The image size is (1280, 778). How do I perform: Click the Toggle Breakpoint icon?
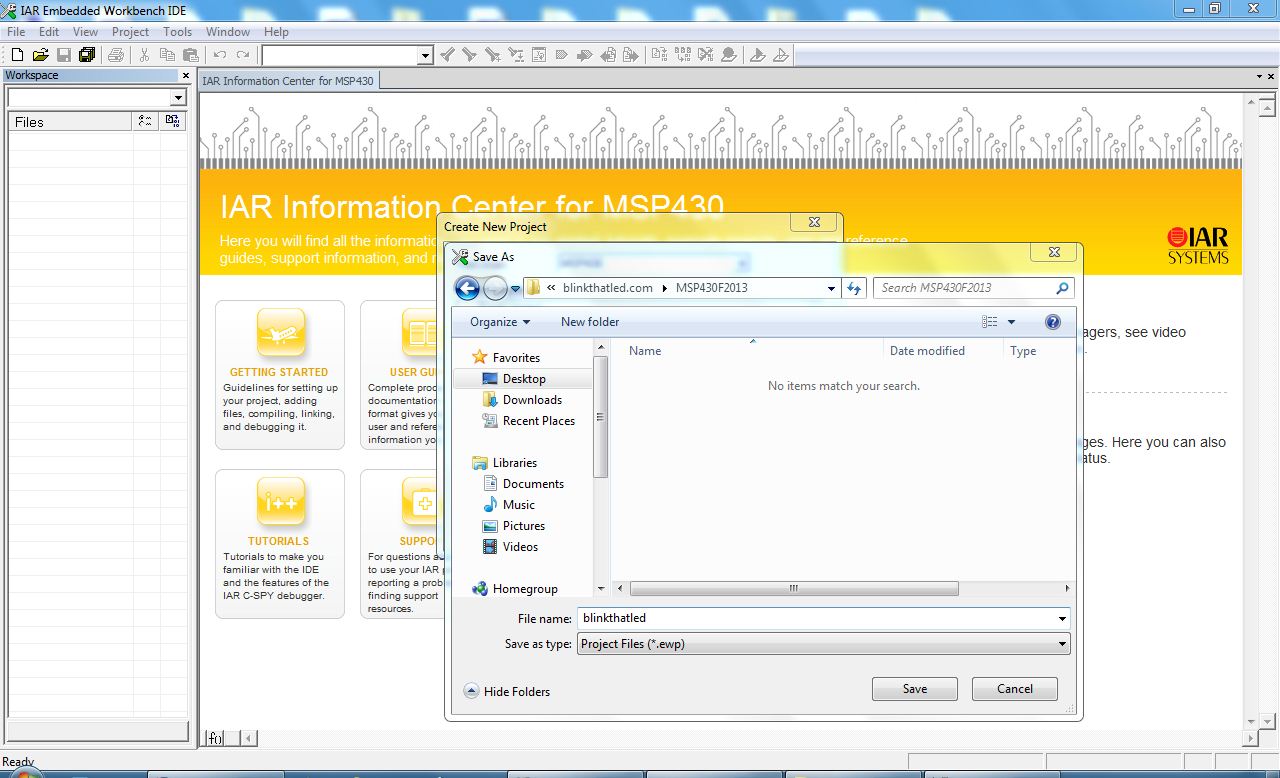pyautogui.click(x=729, y=55)
